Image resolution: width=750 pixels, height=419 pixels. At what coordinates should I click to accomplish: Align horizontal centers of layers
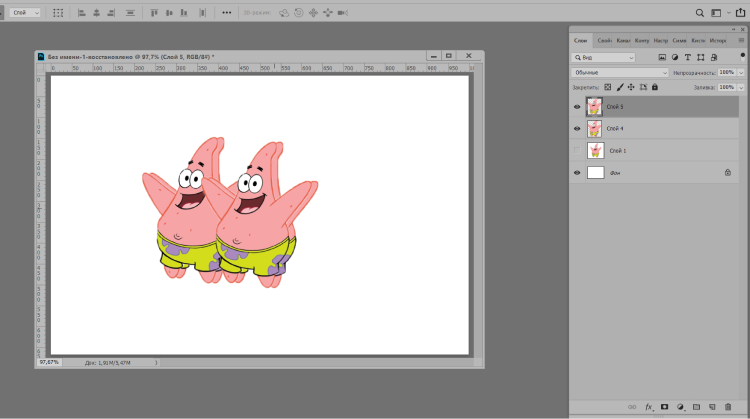click(x=96, y=13)
